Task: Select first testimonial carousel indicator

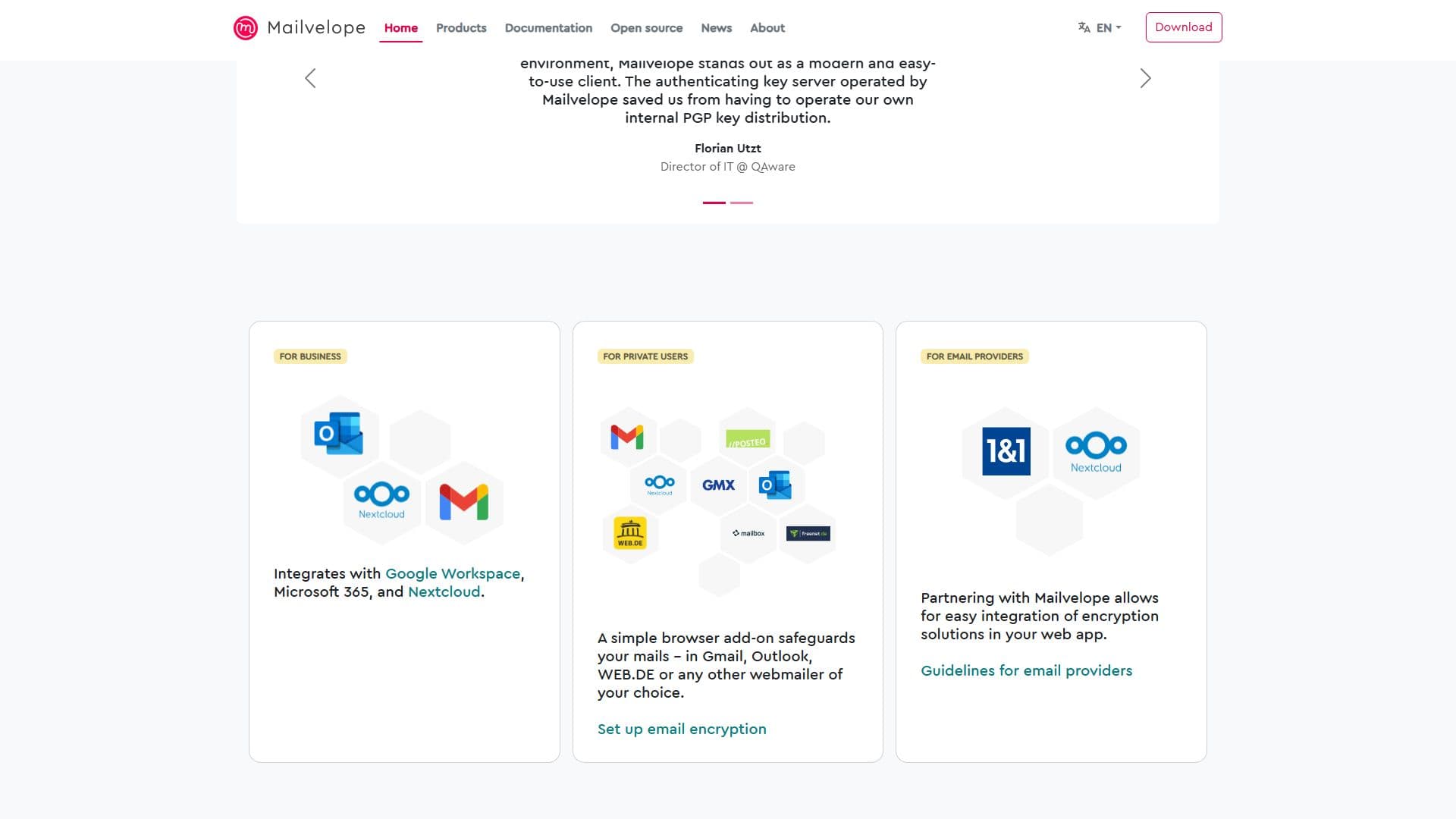Action: [714, 202]
